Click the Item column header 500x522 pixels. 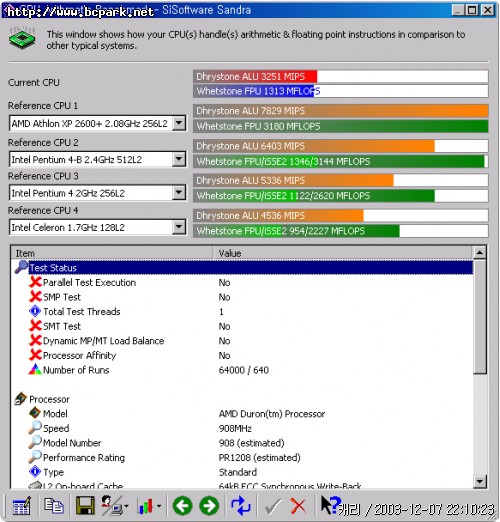tap(113, 253)
